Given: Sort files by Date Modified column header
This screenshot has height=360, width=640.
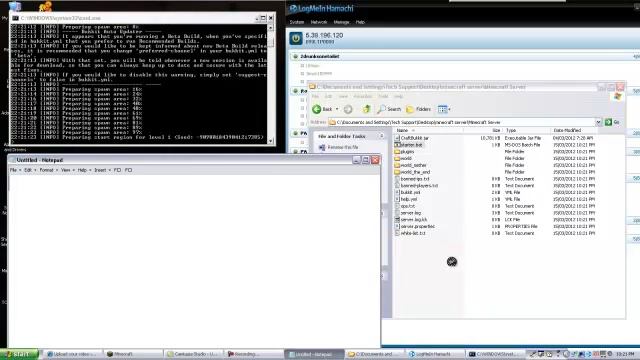Looking at the screenshot, I should pos(575,130).
